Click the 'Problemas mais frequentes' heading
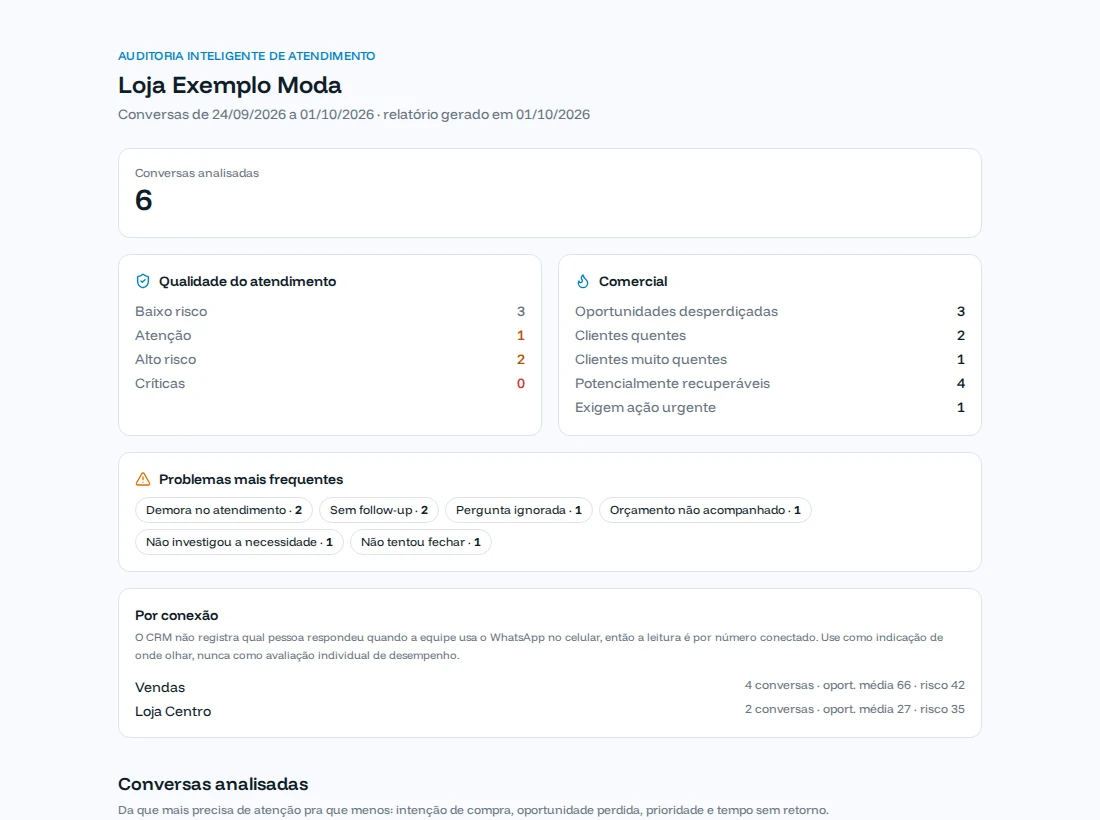 (250, 479)
